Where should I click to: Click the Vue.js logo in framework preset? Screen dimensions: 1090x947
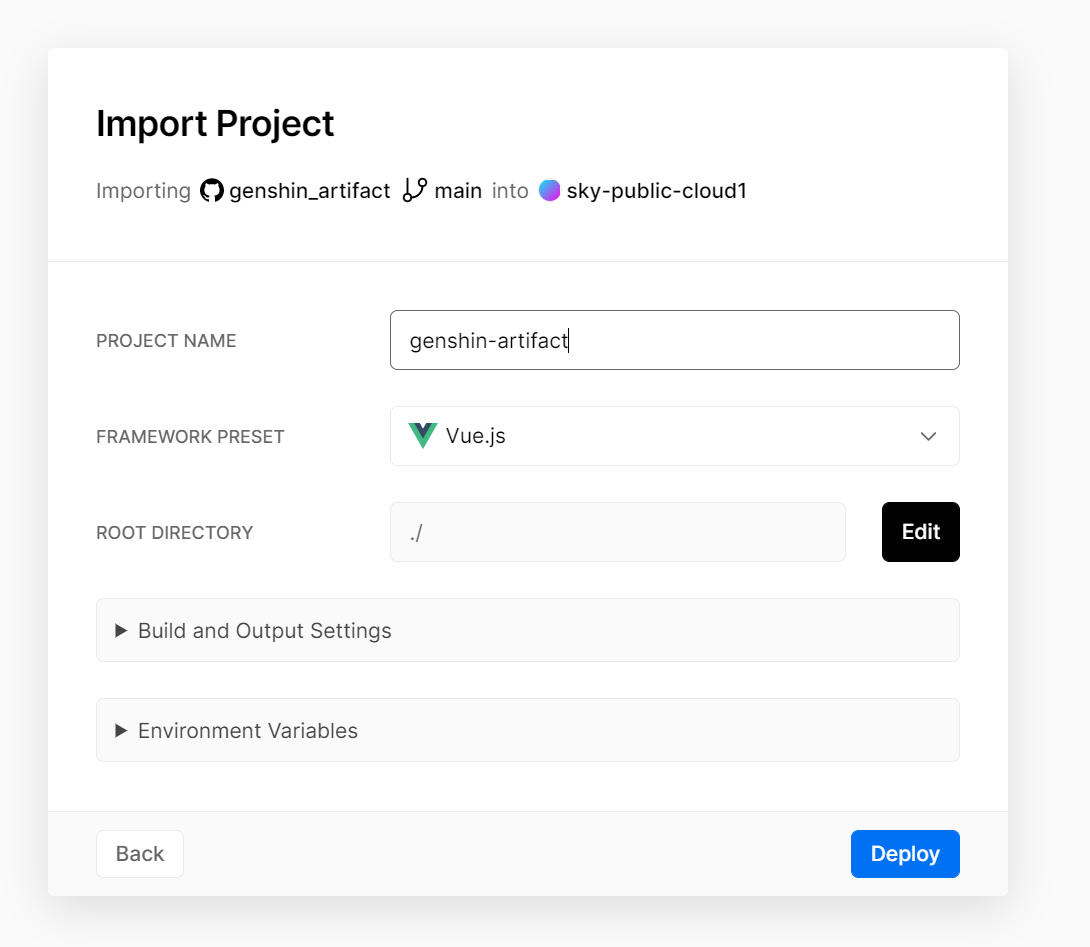click(x=423, y=436)
